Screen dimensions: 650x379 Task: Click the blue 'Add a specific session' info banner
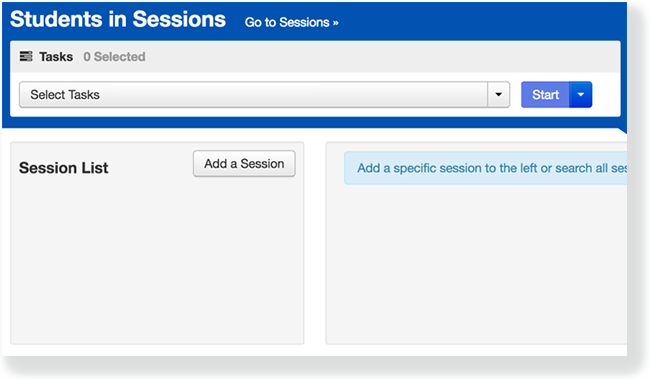(x=485, y=168)
